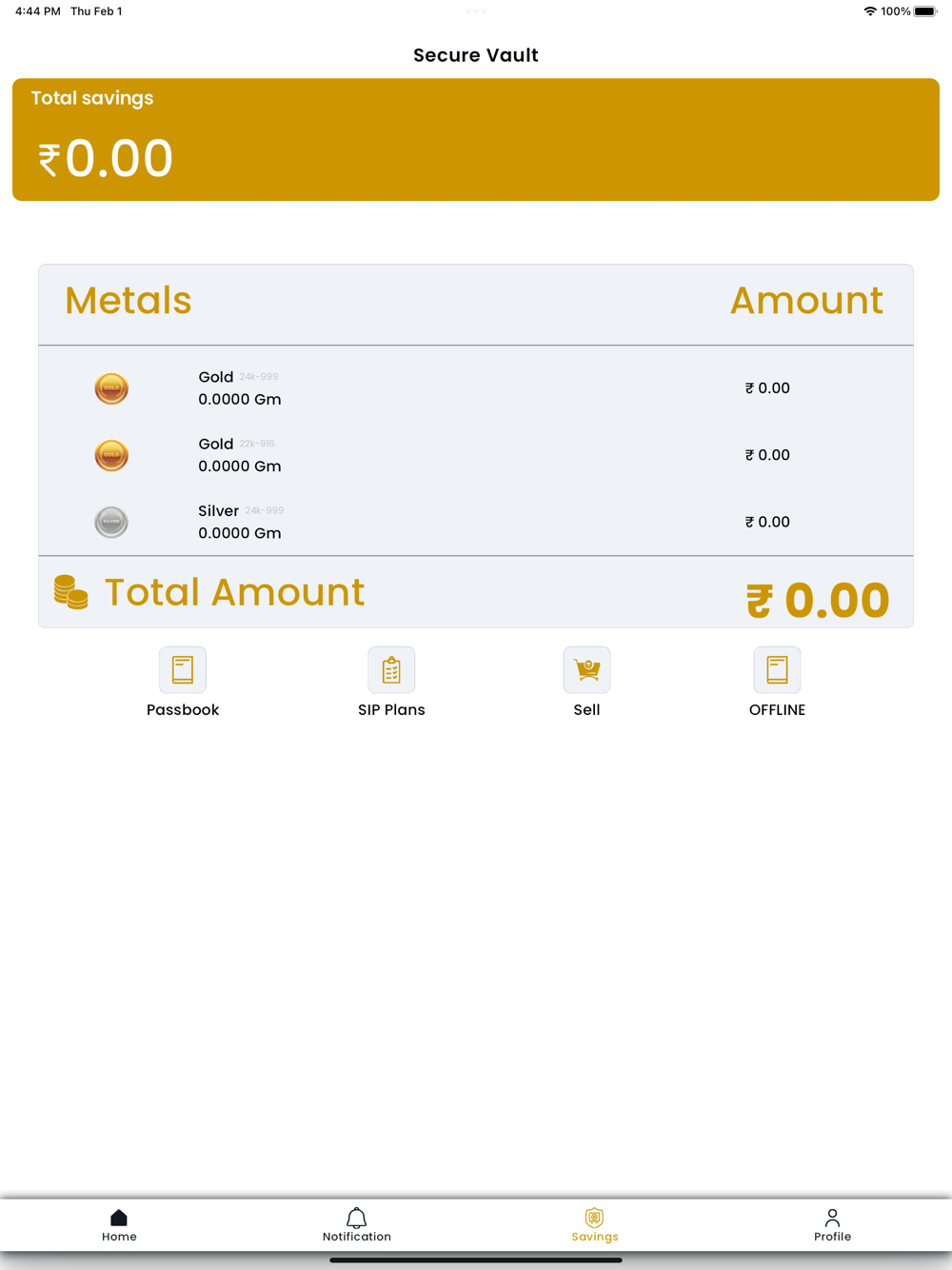Select the Gold 24k-999 row amount
952x1270 pixels.
coord(767,388)
